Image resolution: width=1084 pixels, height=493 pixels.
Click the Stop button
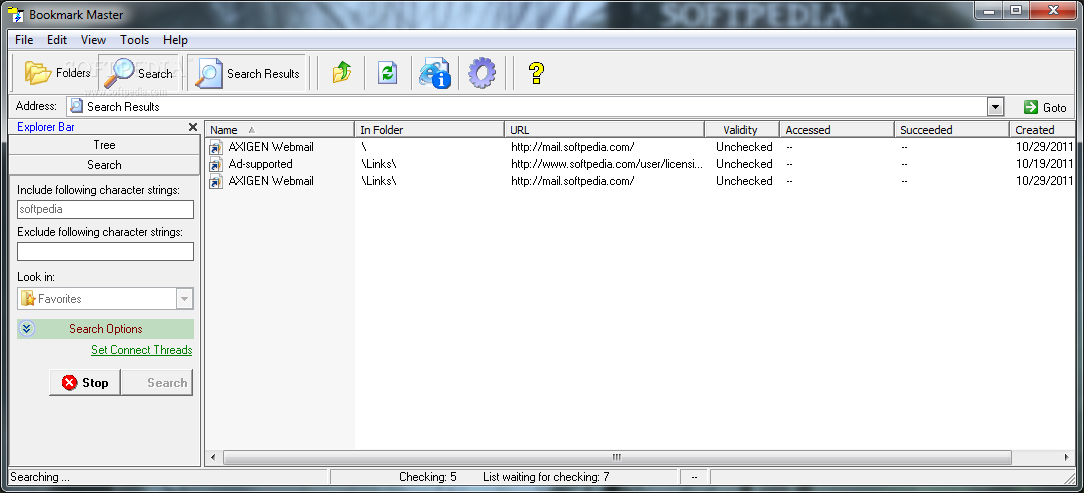tap(85, 382)
